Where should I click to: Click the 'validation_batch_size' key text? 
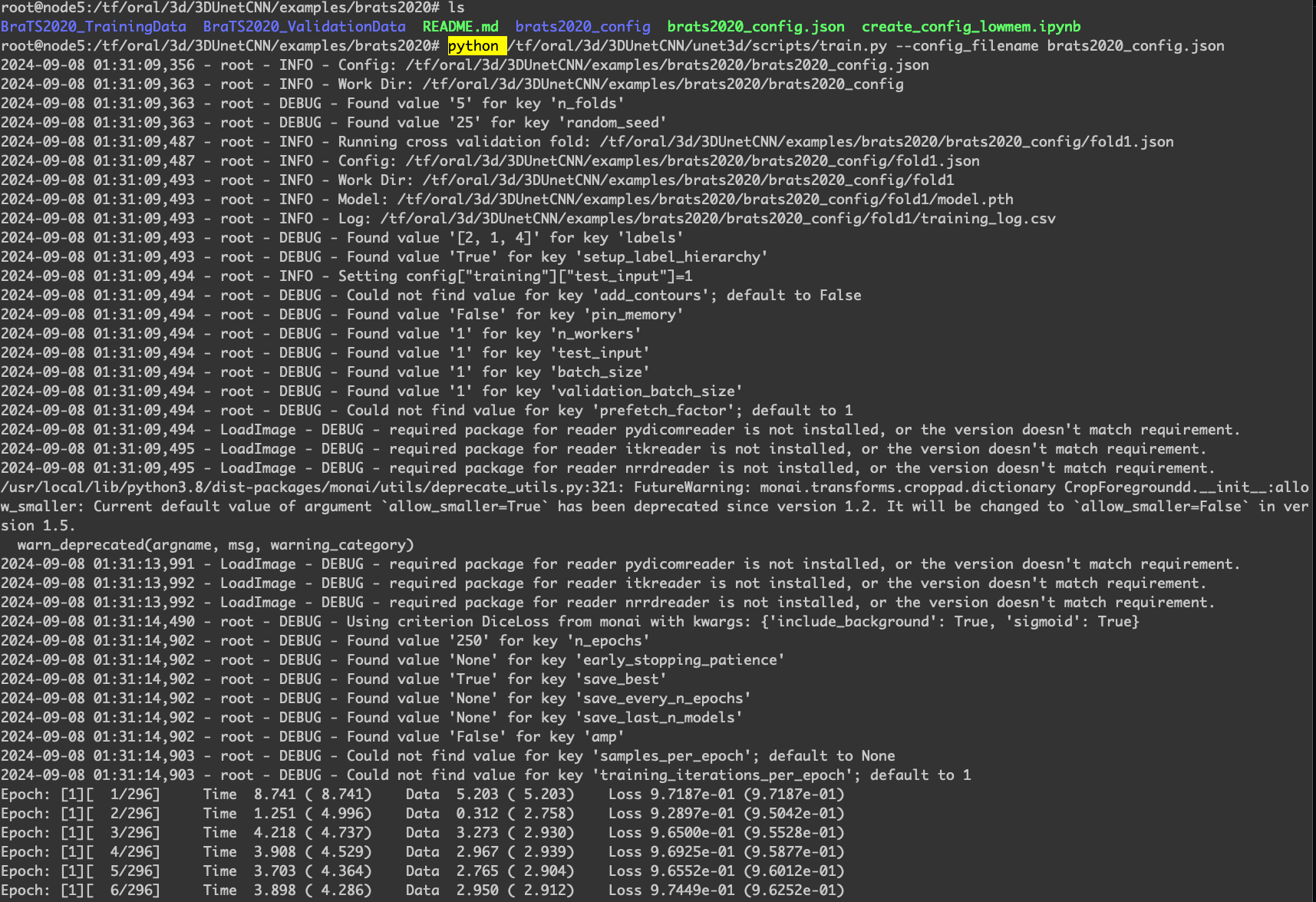tap(646, 392)
